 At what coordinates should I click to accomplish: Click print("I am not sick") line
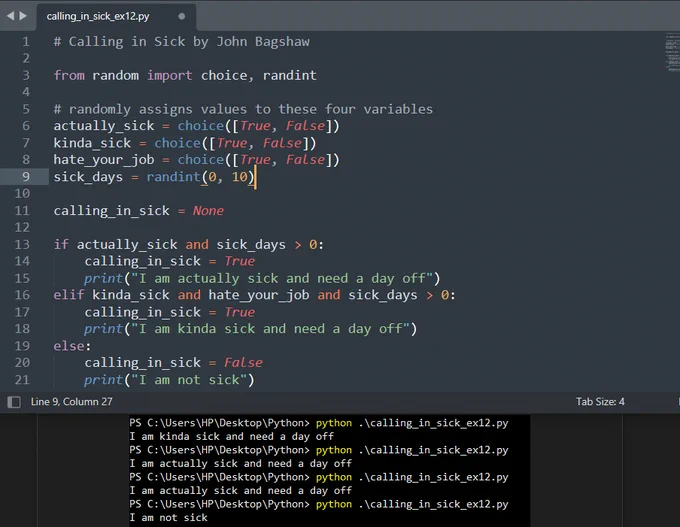click(x=170, y=380)
